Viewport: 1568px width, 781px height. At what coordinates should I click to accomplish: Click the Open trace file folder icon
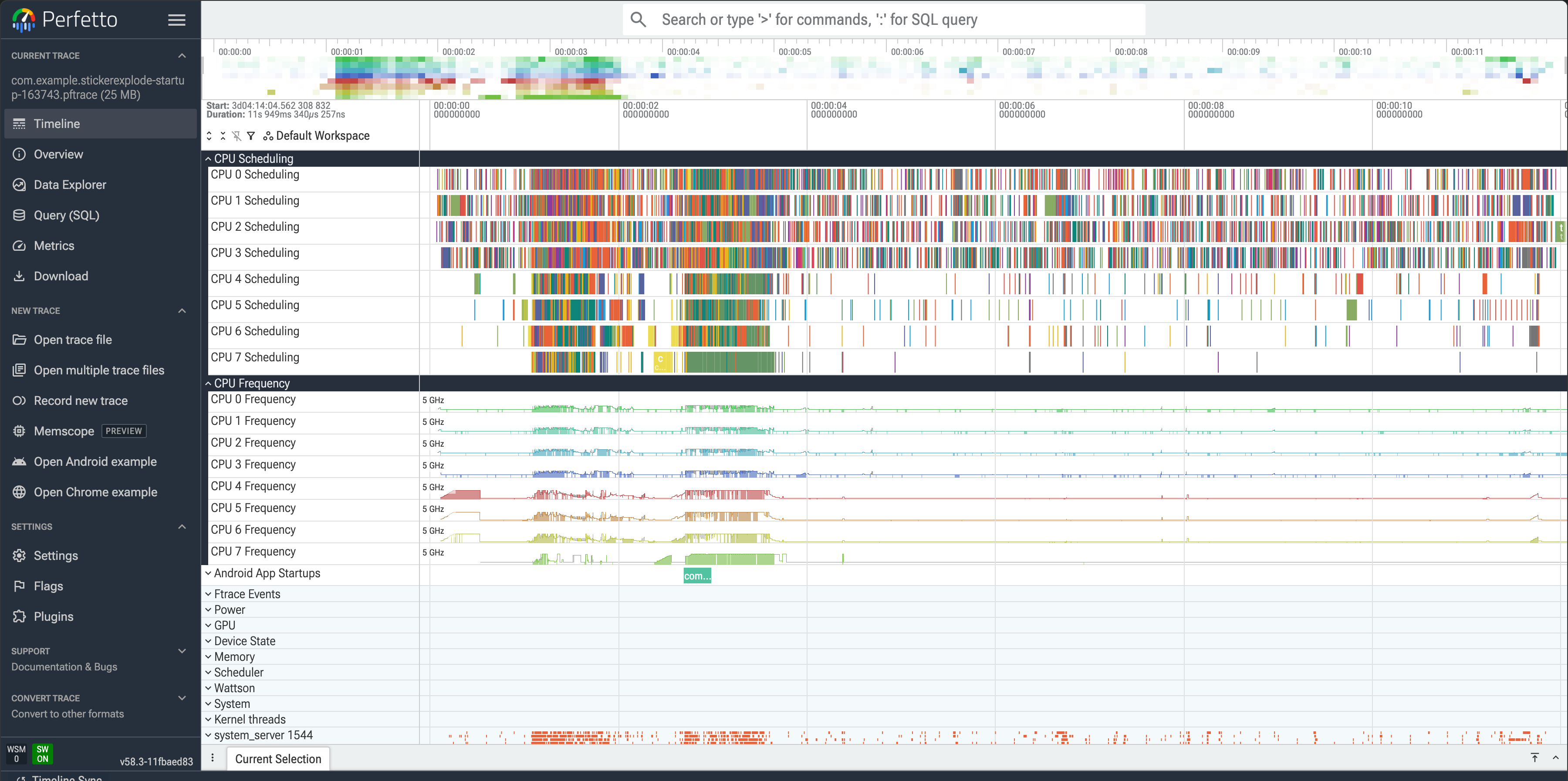coord(20,340)
